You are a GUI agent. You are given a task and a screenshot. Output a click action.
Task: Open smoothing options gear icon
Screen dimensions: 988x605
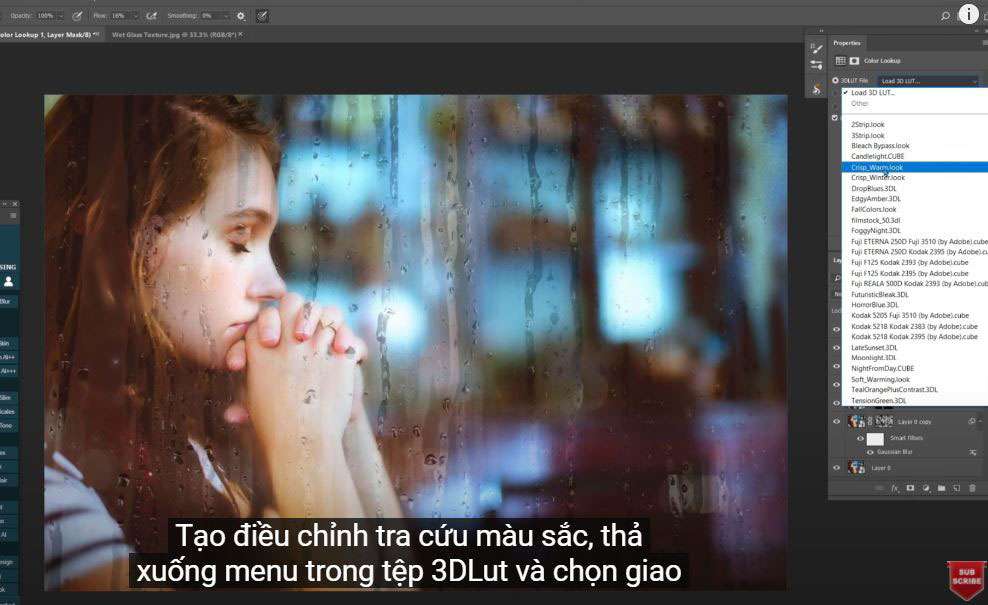[241, 16]
